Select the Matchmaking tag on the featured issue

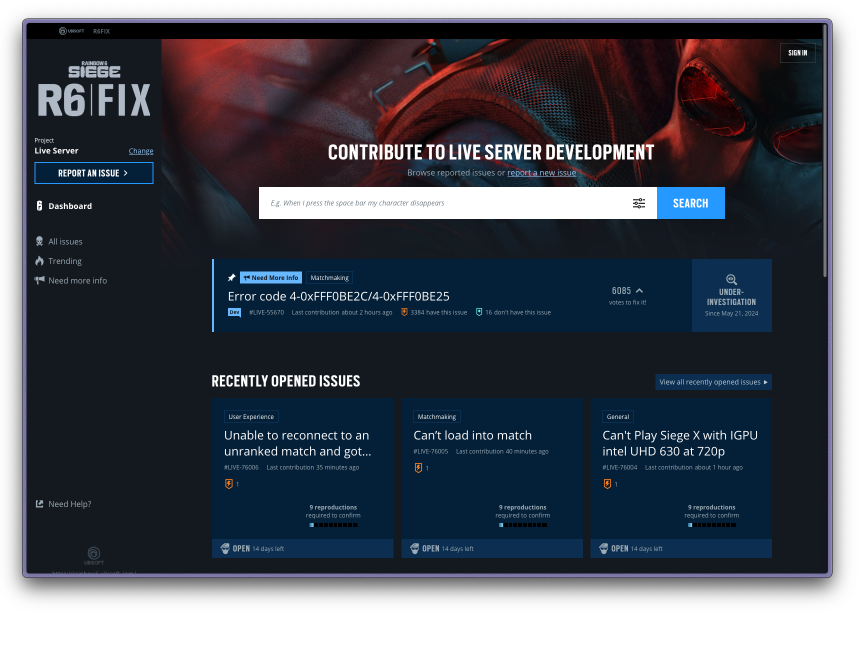329,277
